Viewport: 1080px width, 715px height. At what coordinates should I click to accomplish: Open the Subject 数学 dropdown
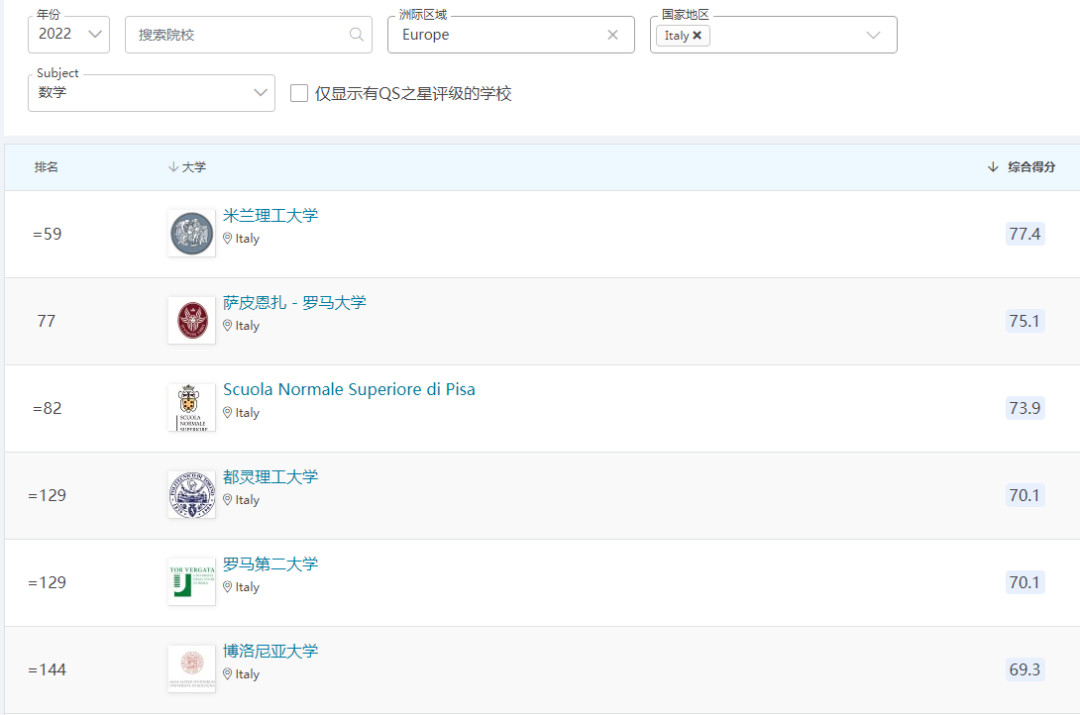152,93
